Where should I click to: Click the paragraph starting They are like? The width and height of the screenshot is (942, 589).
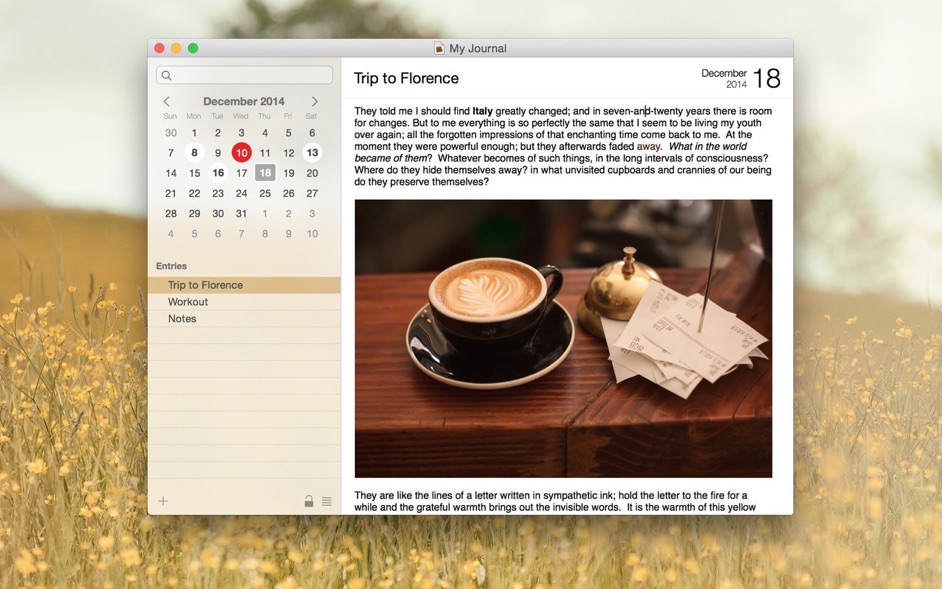[x=555, y=501]
